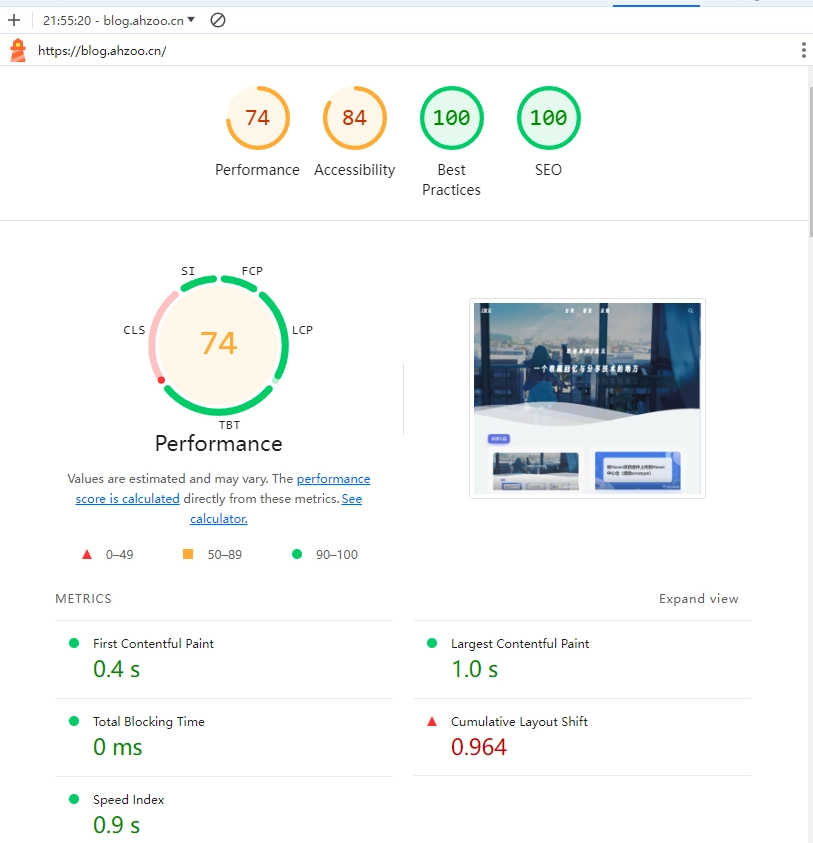Click the page screenshot thumbnail
Image resolution: width=813 pixels, height=843 pixels.
(x=587, y=398)
